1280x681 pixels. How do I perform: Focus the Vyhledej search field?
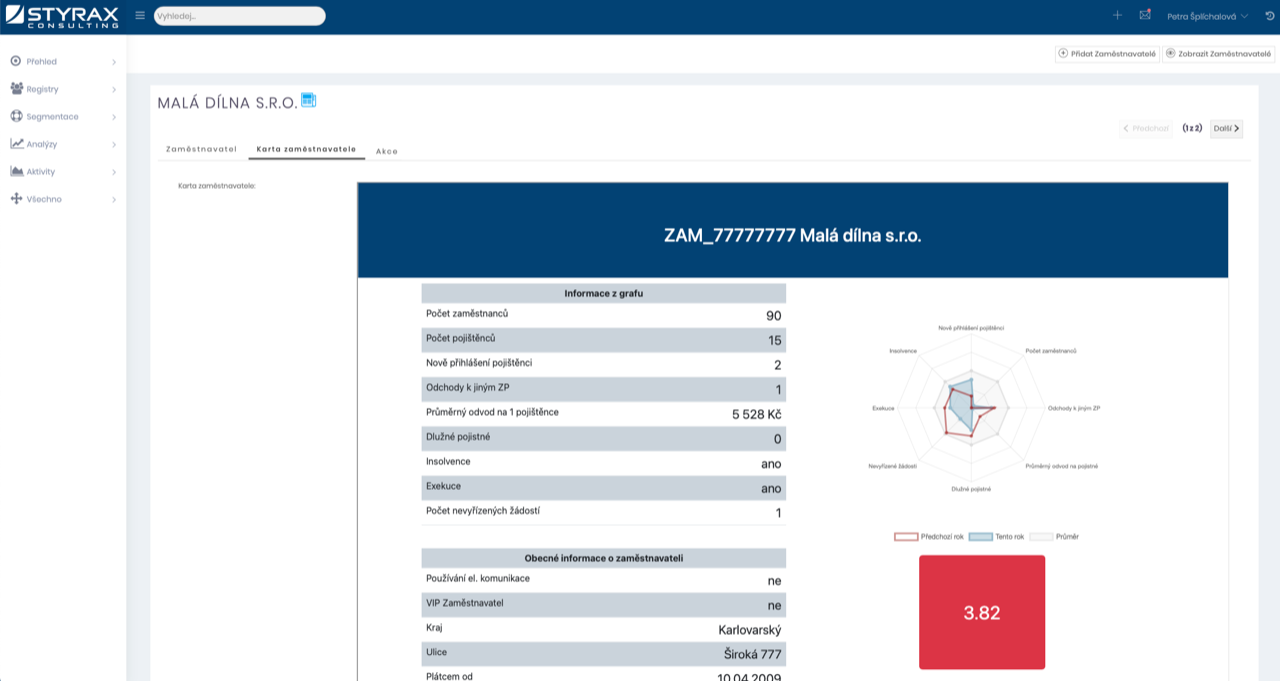point(239,16)
